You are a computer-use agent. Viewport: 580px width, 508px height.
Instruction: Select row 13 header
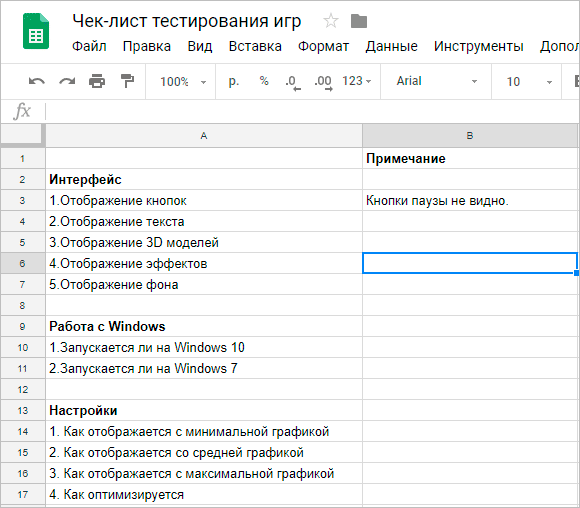[23, 410]
